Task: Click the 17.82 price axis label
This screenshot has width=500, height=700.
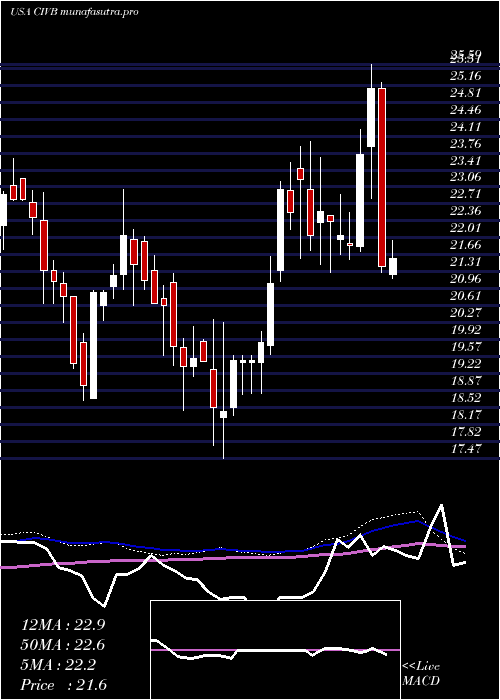Action: click(466, 432)
